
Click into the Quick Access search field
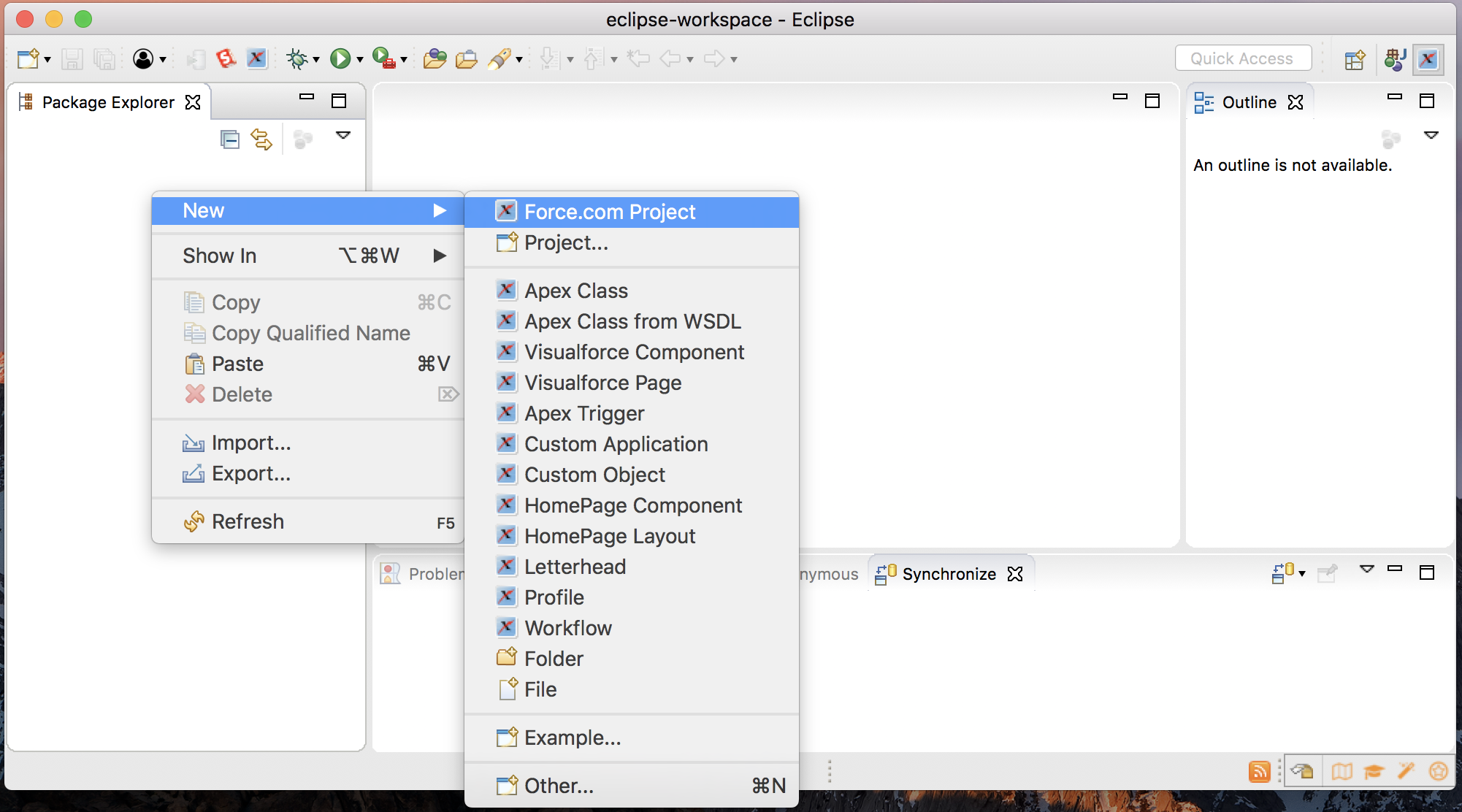pyautogui.click(x=1241, y=58)
